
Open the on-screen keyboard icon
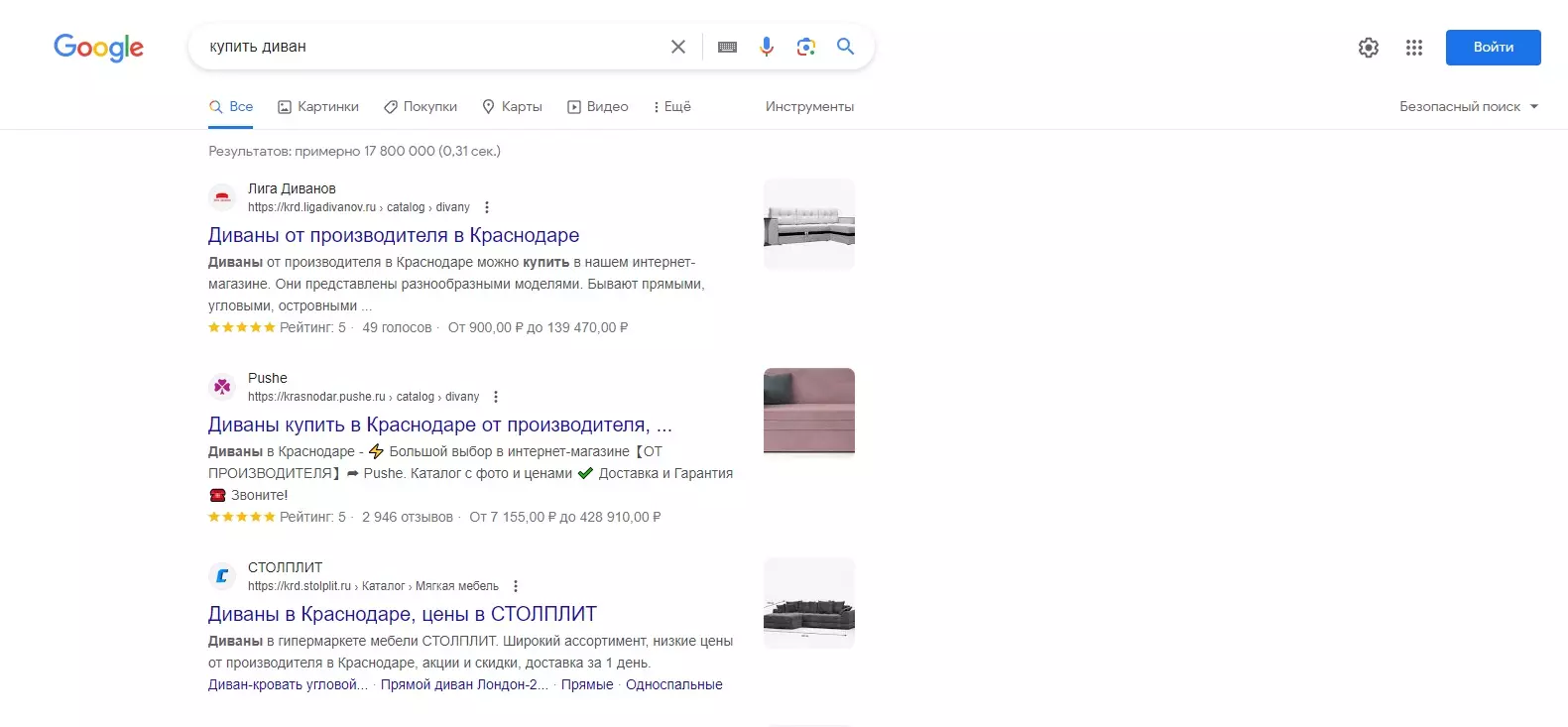click(x=727, y=47)
